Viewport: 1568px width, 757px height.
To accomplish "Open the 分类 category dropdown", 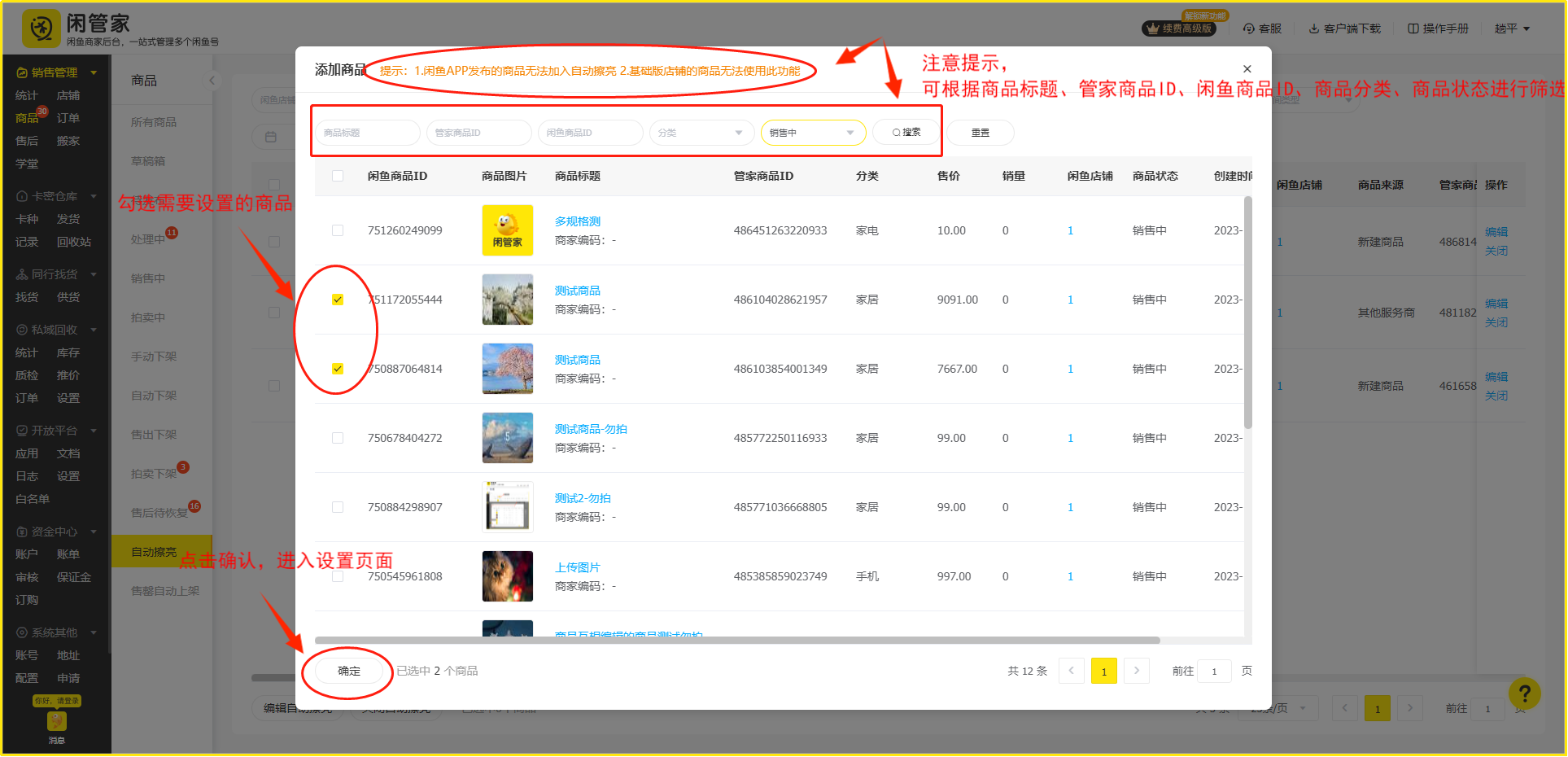I will (x=701, y=133).
